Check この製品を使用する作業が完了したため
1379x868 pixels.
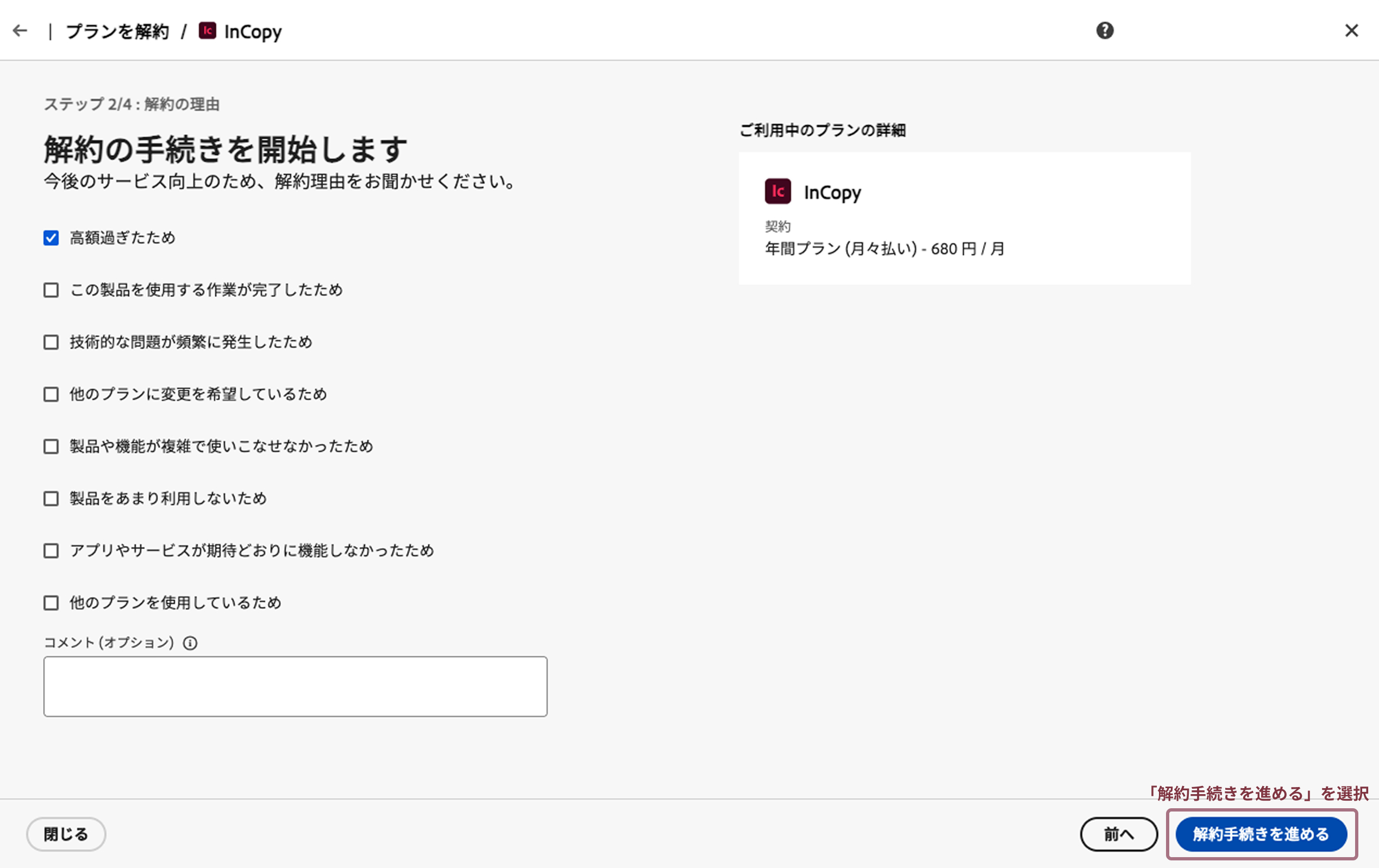pyautogui.click(x=51, y=290)
